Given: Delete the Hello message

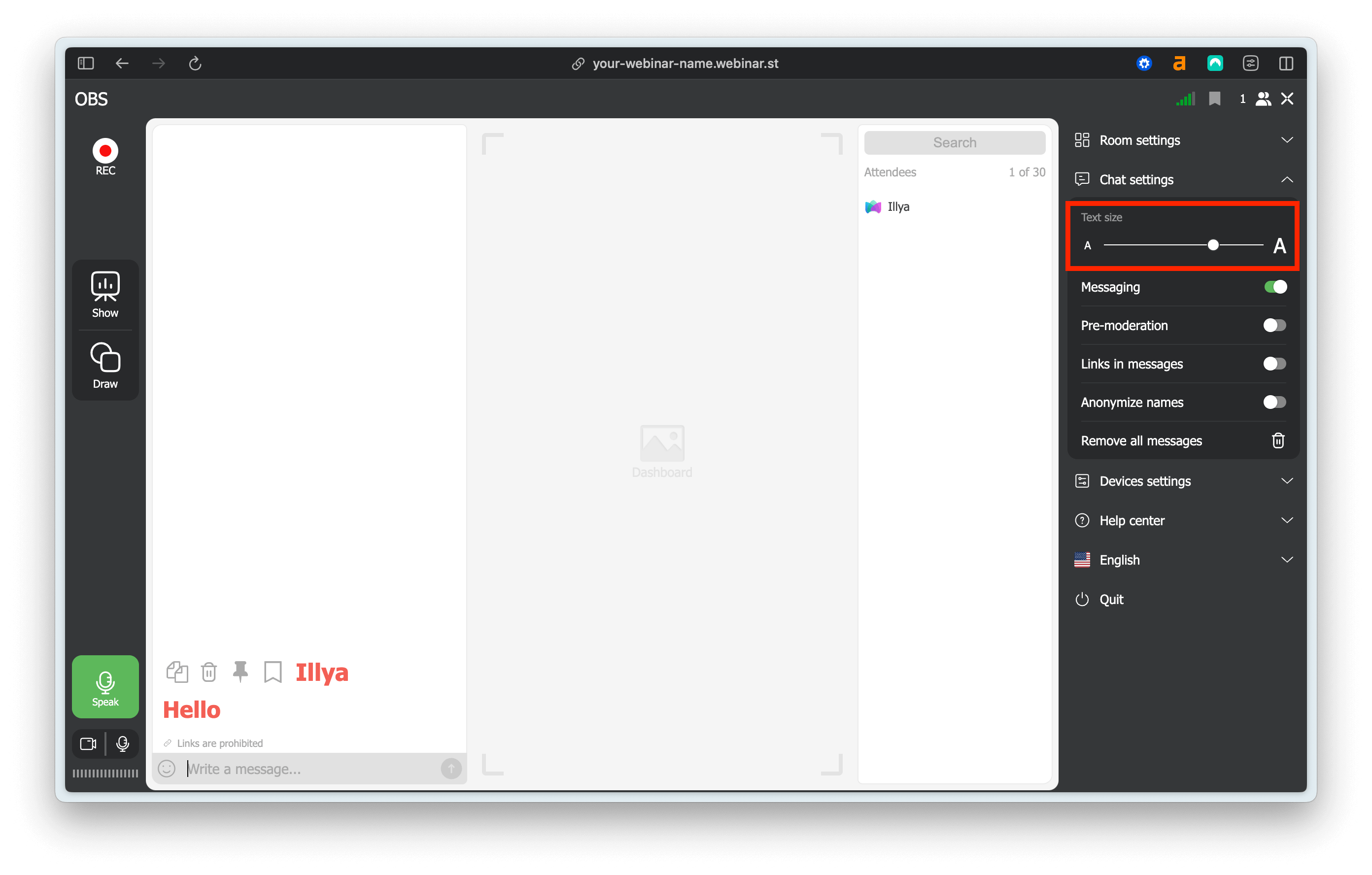Looking at the screenshot, I should coord(208,672).
